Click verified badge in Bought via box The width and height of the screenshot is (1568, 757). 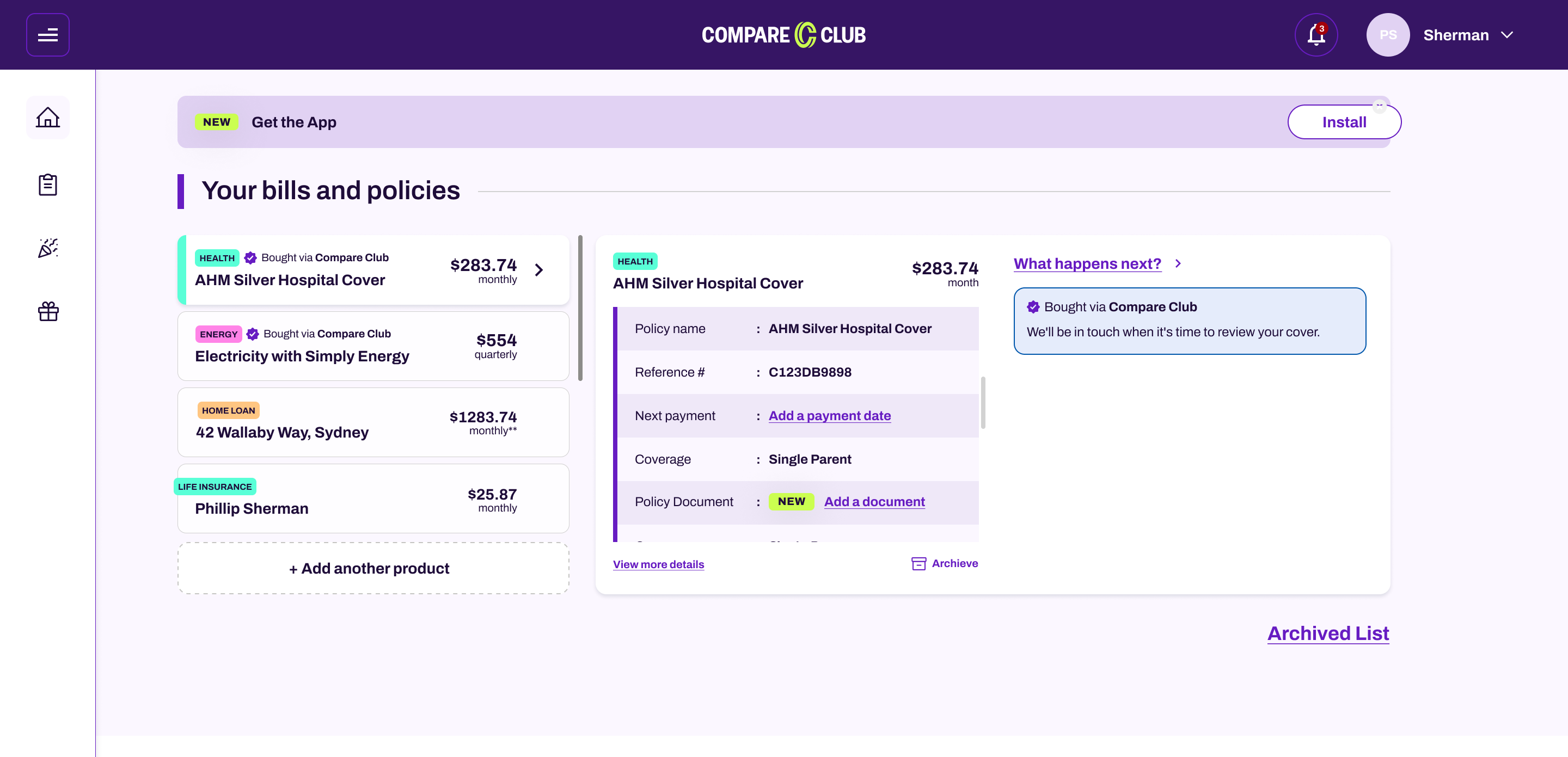(1033, 307)
